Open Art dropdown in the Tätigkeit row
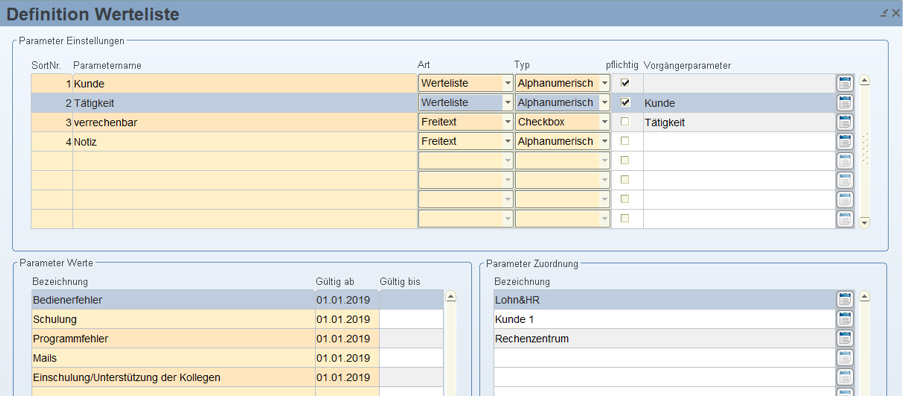 click(x=507, y=103)
